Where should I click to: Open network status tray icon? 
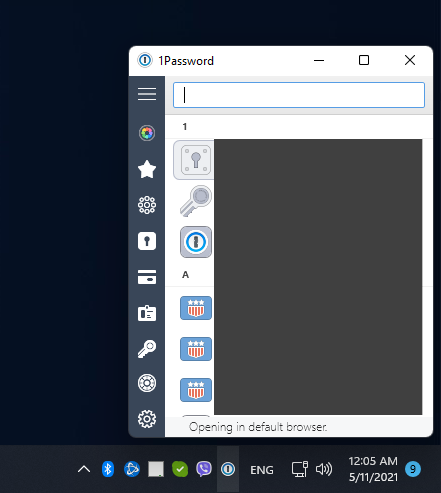click(x=300, y=469)
